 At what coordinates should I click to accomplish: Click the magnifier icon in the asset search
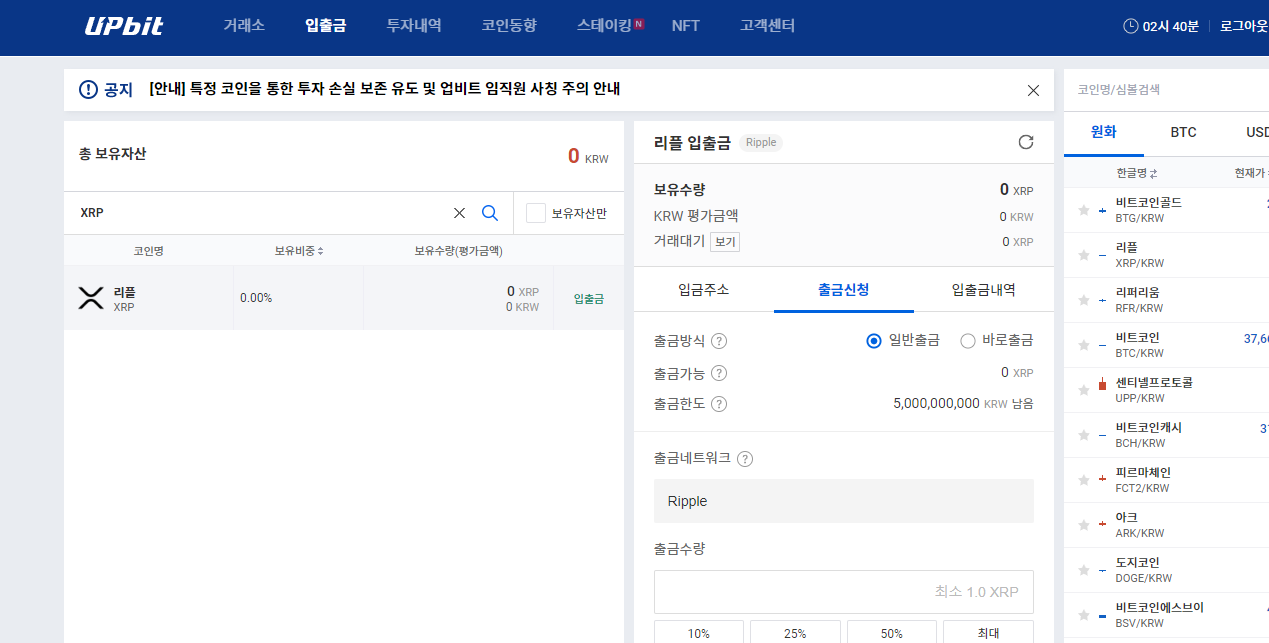490,213
